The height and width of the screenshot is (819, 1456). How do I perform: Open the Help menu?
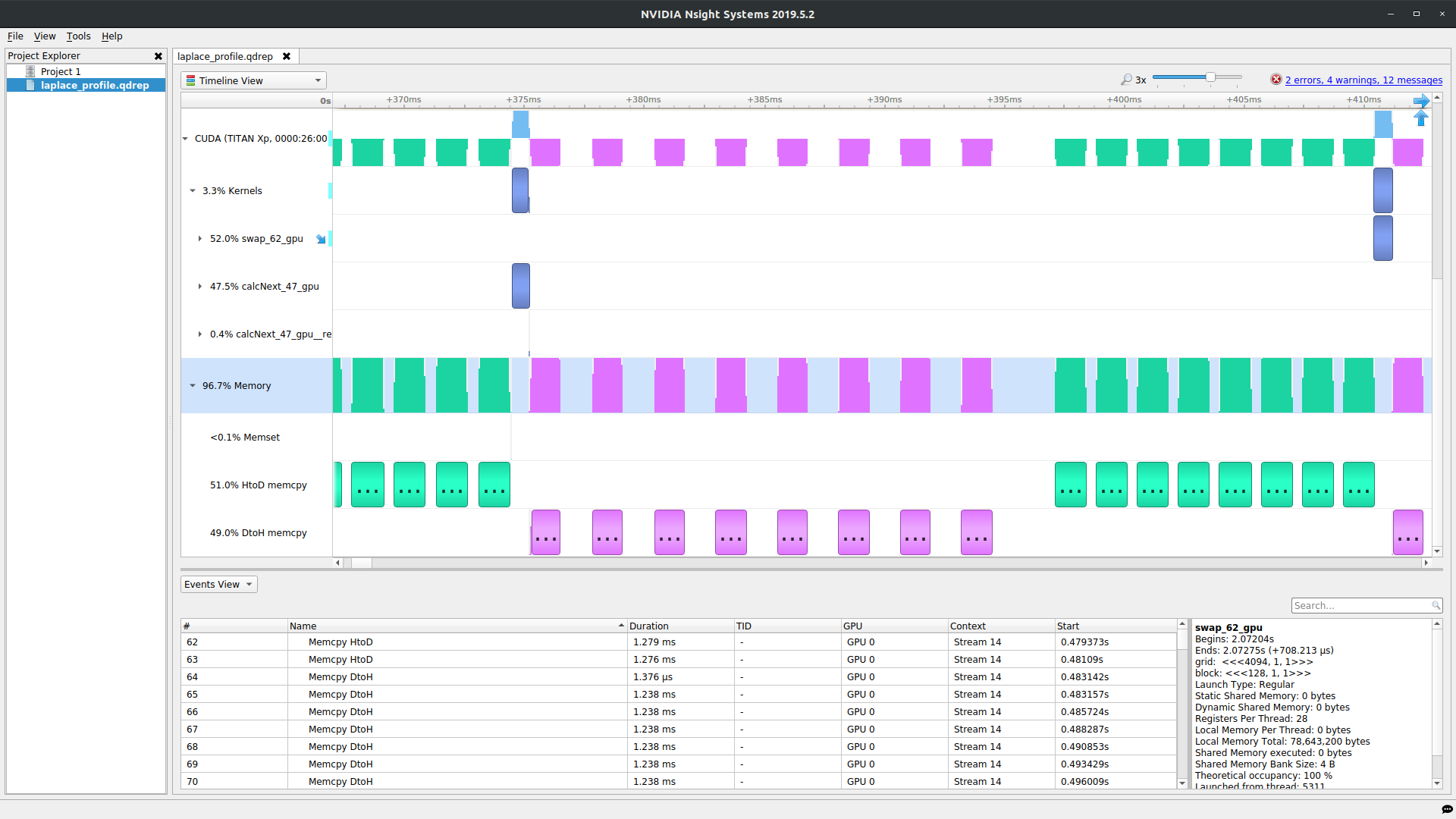tap(111, 36)
